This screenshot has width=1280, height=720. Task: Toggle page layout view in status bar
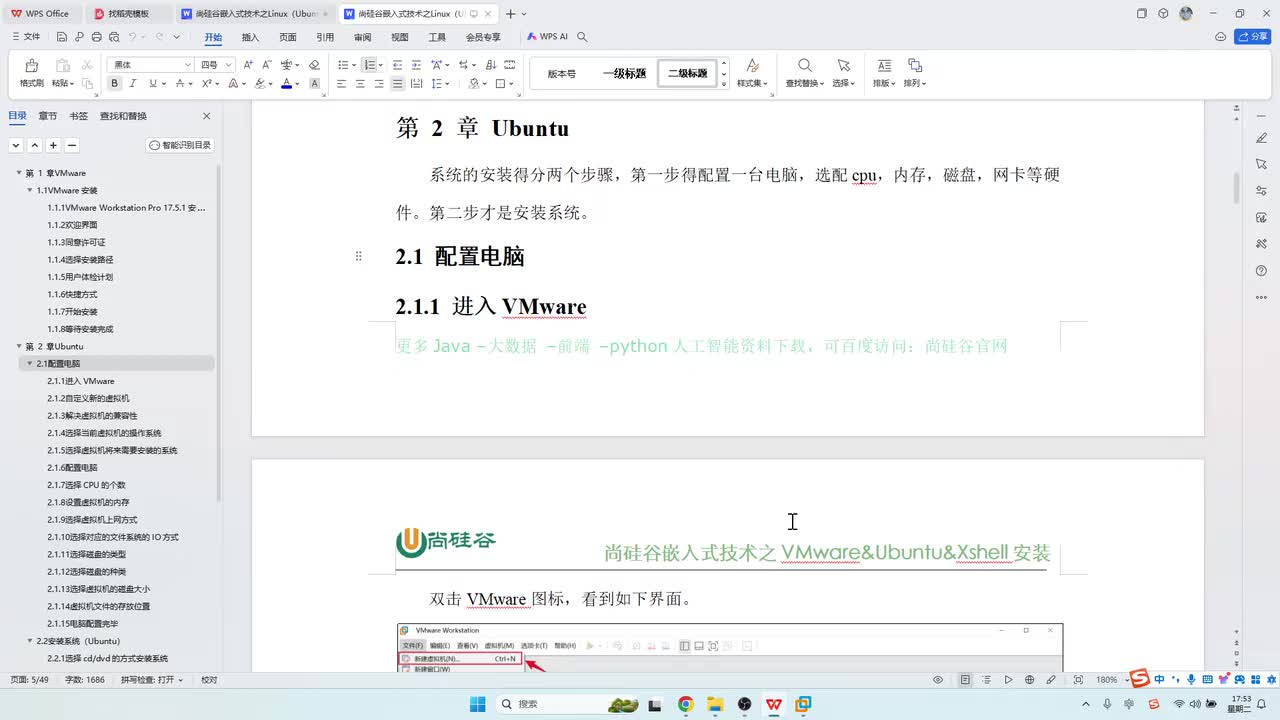pos(965,680)
